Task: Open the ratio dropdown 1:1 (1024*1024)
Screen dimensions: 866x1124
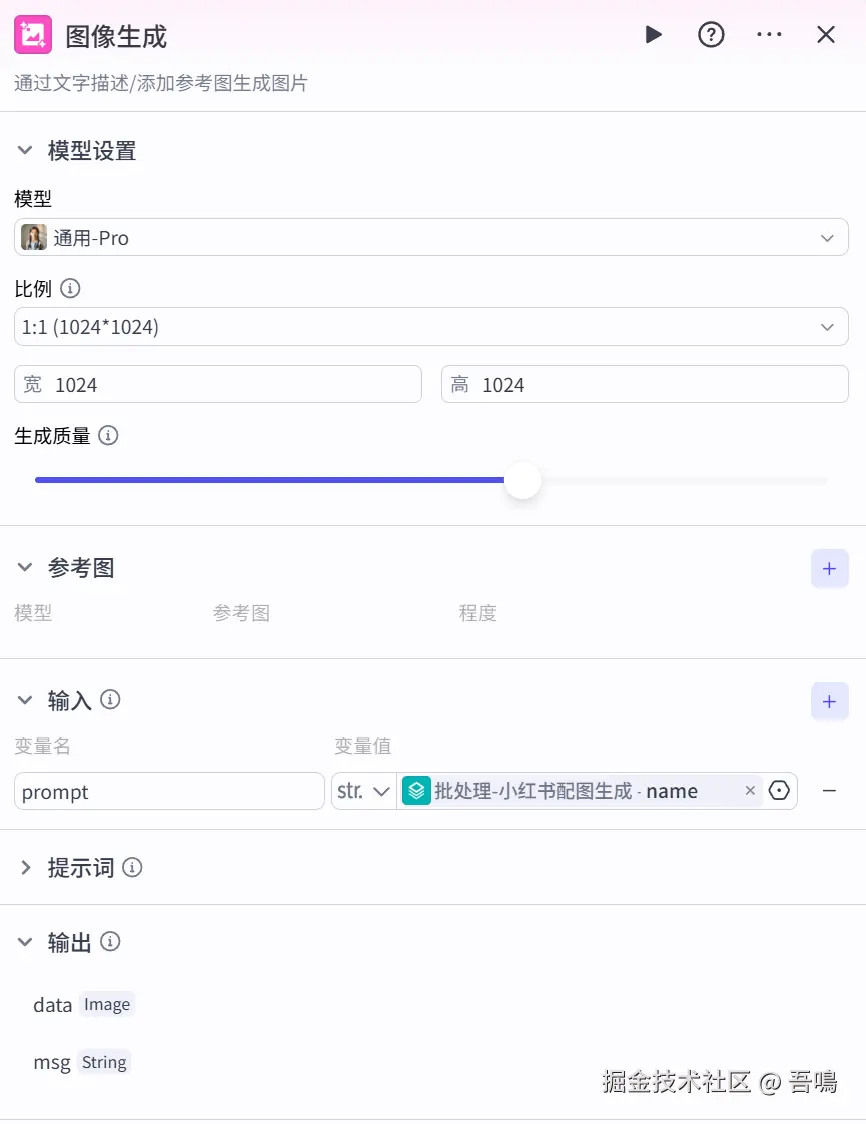Action: click(x=432, y=327)
